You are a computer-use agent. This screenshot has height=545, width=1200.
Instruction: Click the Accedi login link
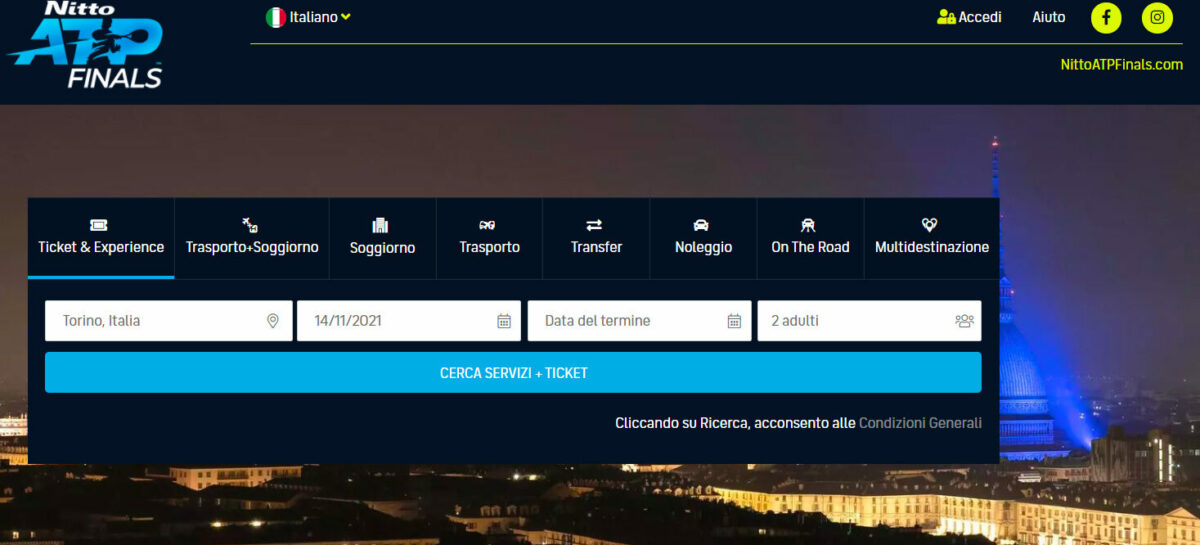tap(969, 17)
